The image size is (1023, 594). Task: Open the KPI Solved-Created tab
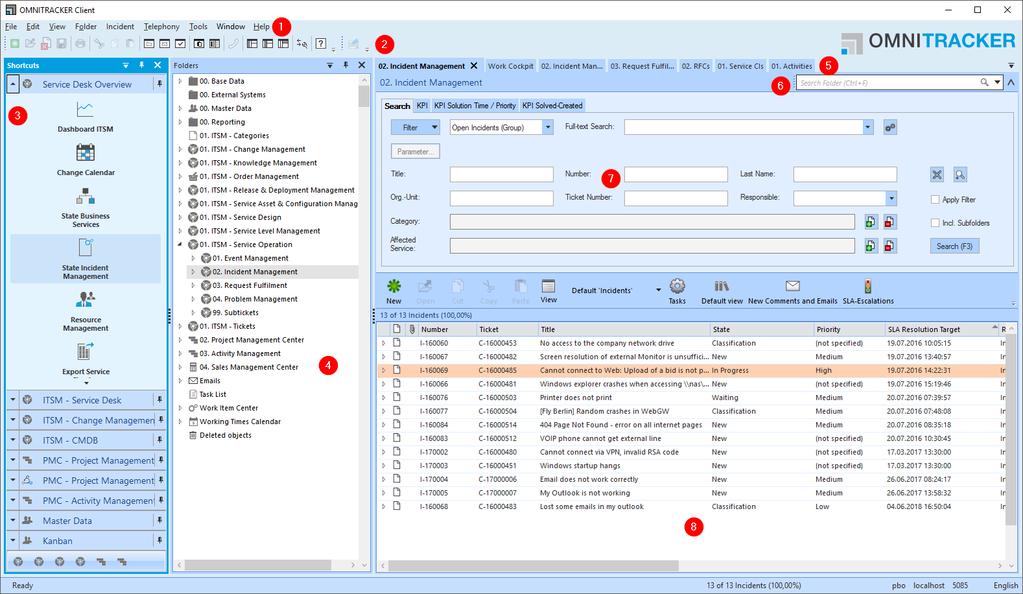[x=552, y=106]
